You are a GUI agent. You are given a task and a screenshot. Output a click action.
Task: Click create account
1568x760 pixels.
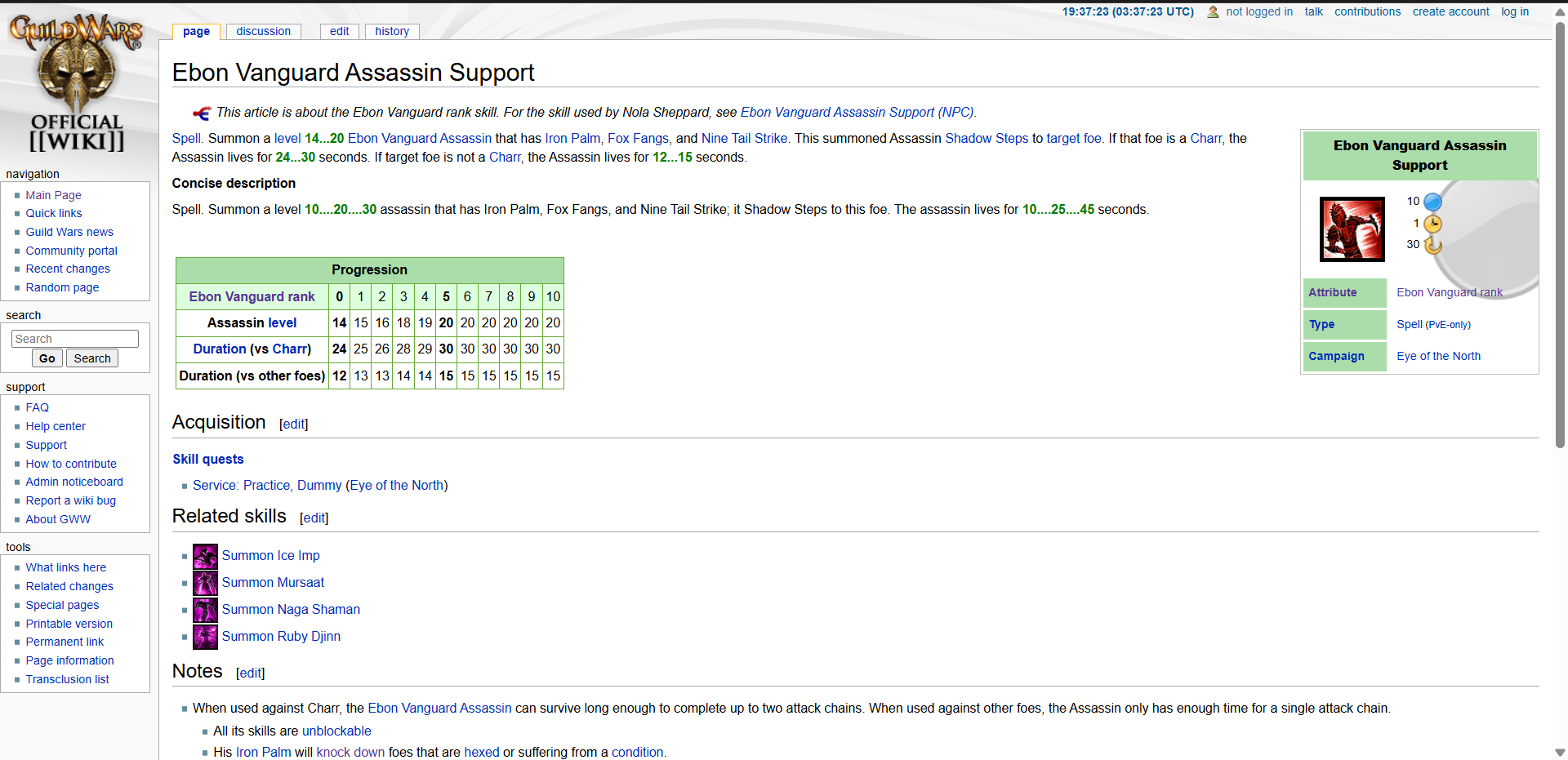click(x=1450, y=11)
